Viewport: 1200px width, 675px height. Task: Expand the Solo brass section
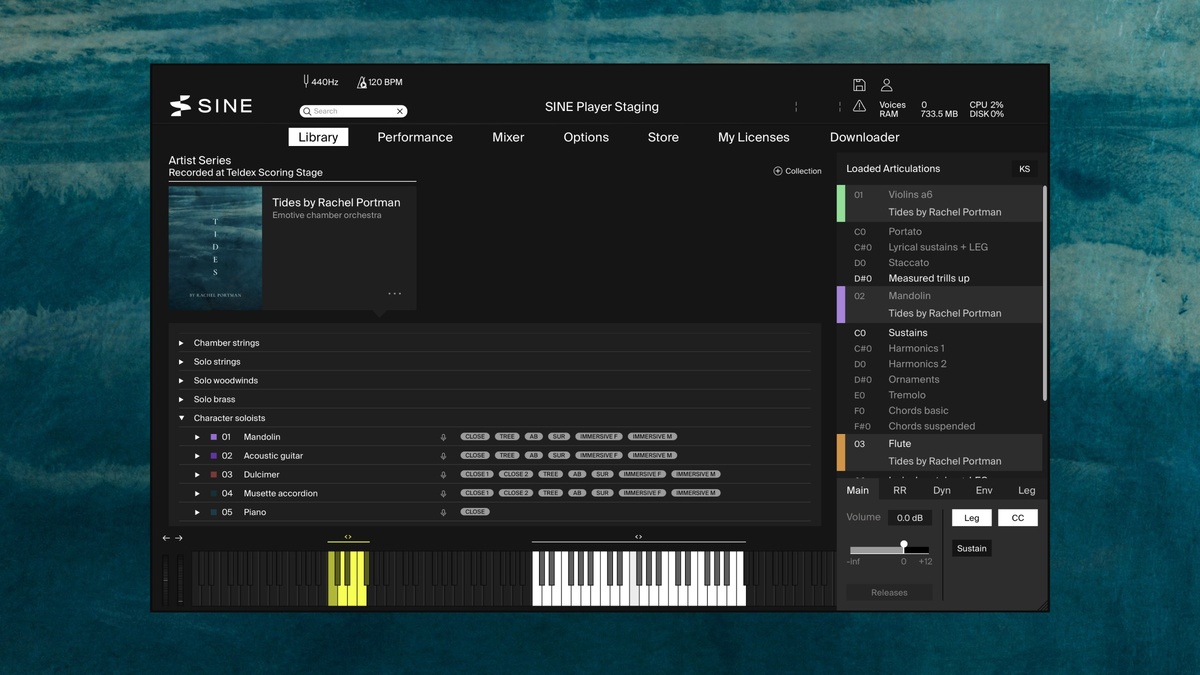181,399
